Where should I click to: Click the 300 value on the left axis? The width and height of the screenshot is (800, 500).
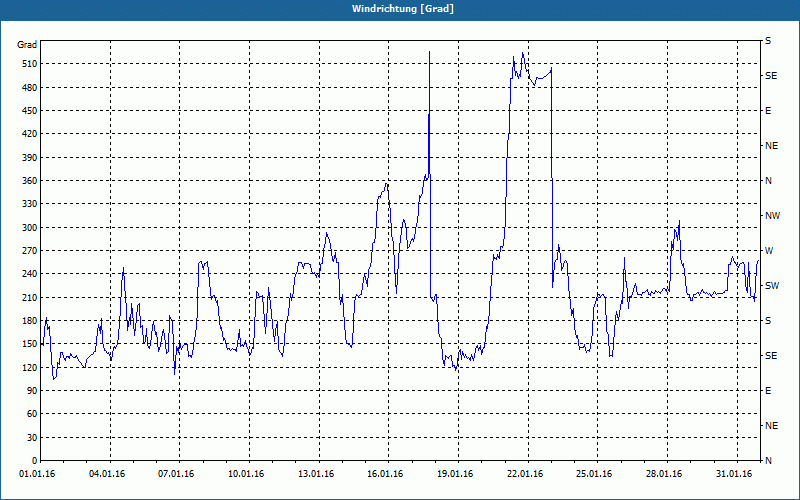[x=30, y=228]
